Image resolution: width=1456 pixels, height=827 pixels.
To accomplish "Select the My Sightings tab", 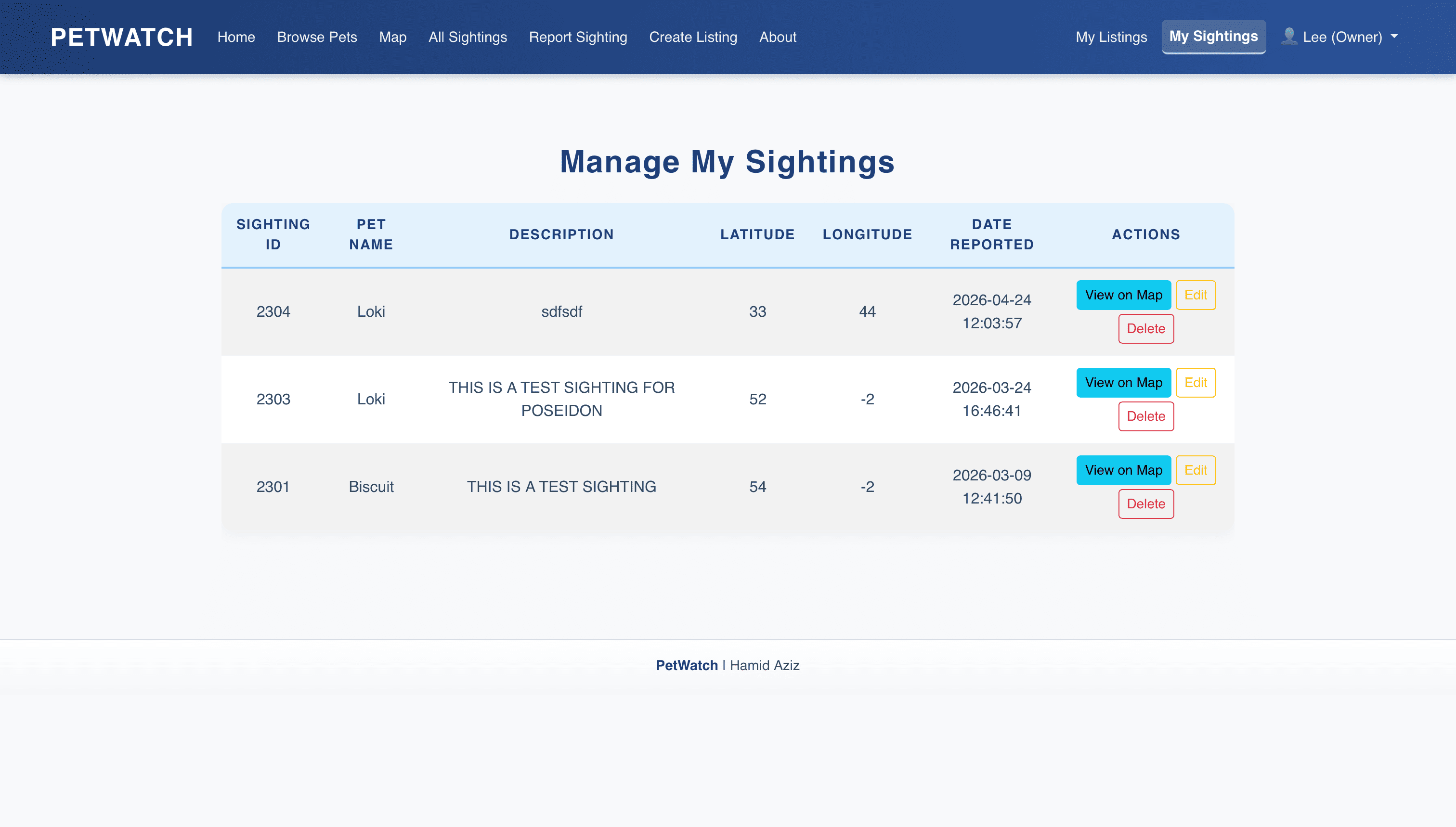I will 1213,37.
